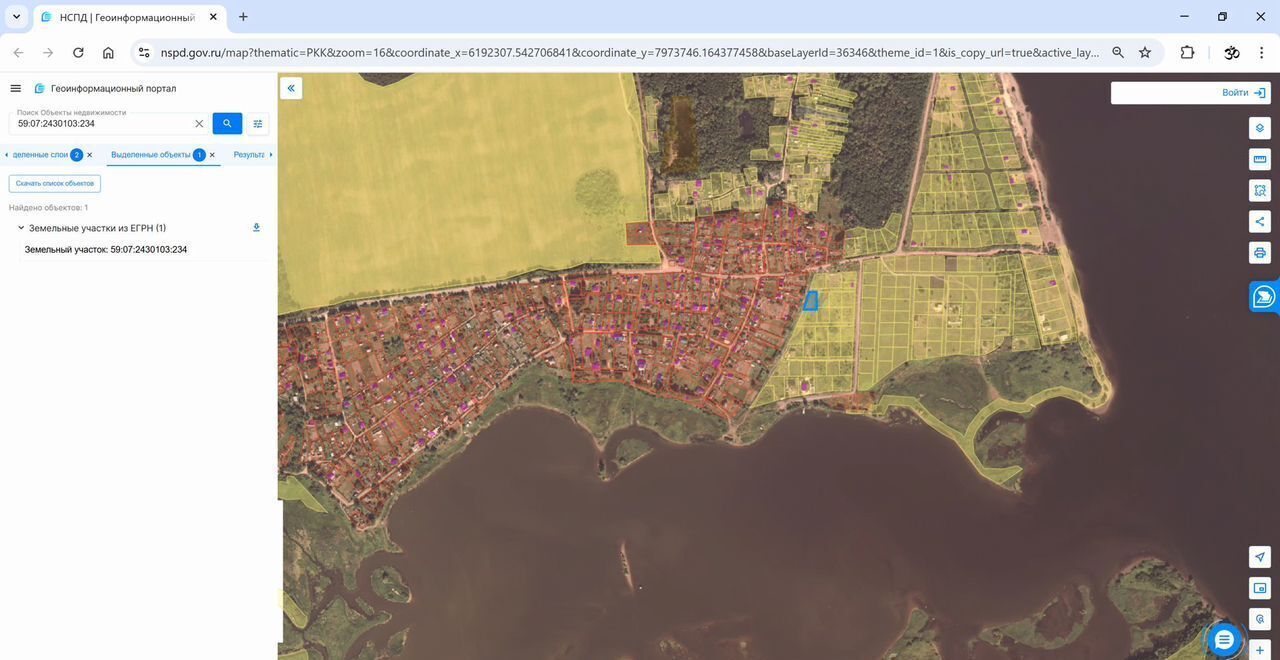Image resolution: width=1280 pixels, height=660 pixels.
Task: Open the 'Результа' tab
Action: click(x=249, y=155)
